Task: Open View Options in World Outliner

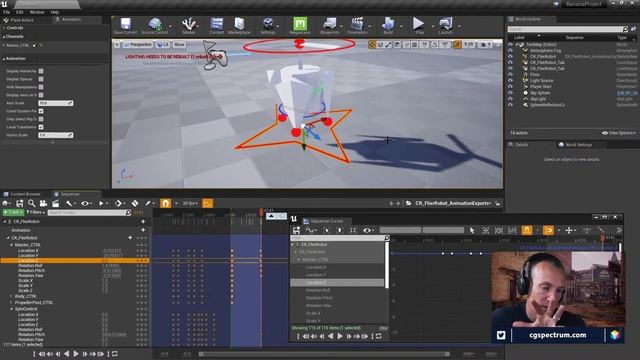Action: (619, 133)
